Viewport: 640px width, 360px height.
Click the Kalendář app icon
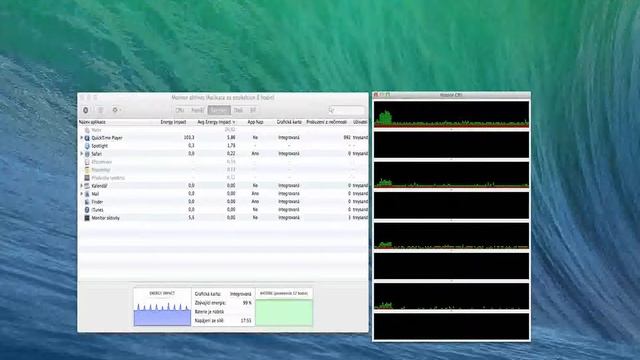[x=87, y=186]
